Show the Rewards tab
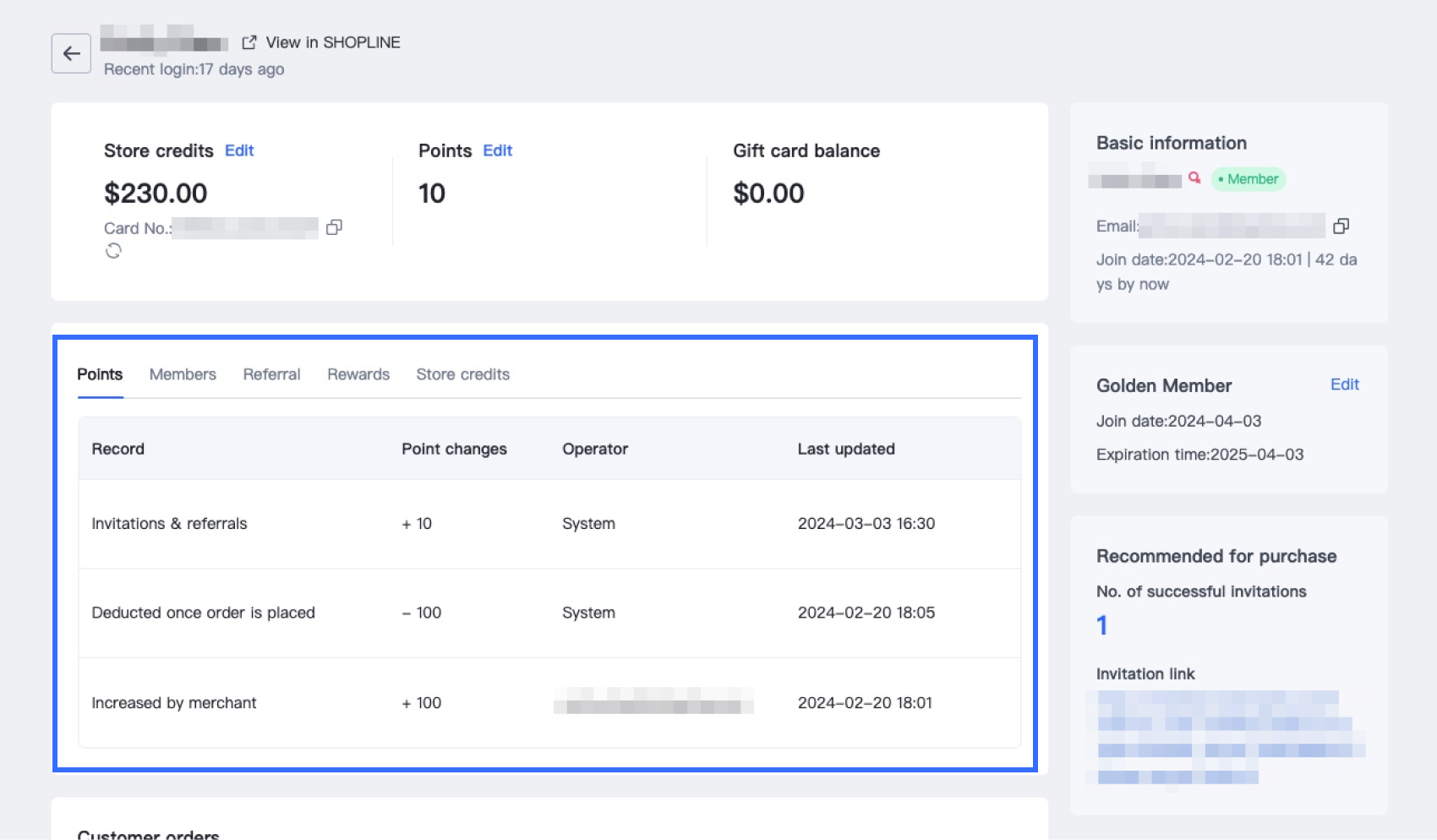Viewport: 1437px width, 840px height. pyautogui.click(x=358, y=374)
